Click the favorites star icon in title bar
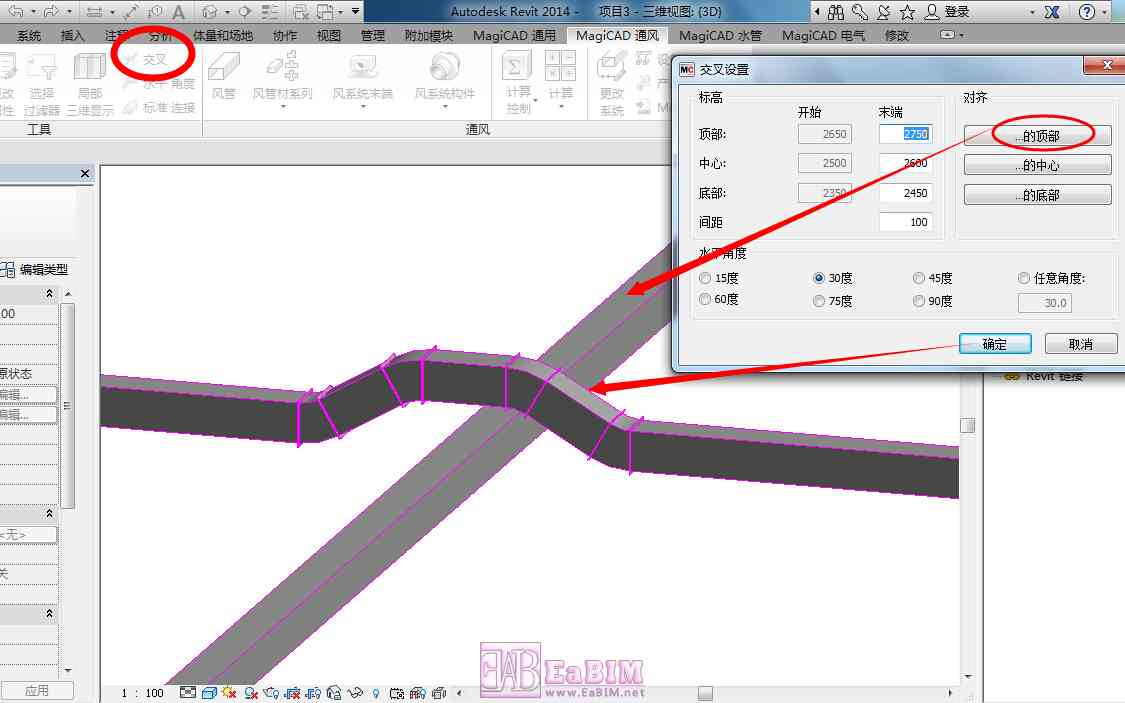The width and height of the screenshot is (1125, 703). [x=908, y=11]
